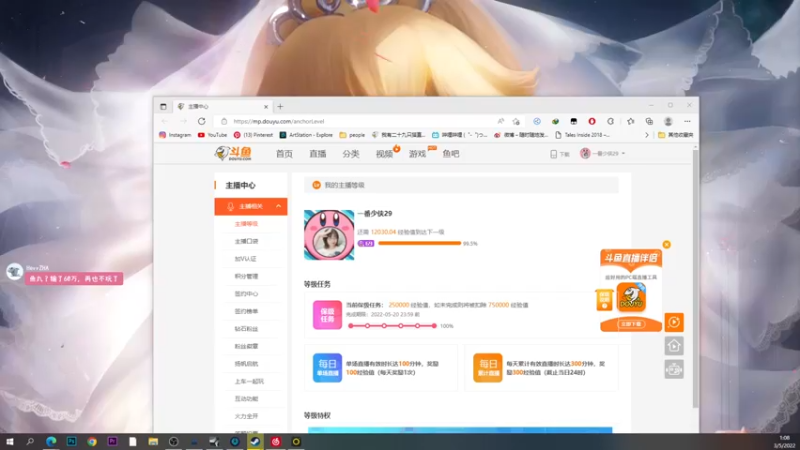Screen dimensions: 800x450
Task: Click the orange level progress bar at 99.5%
Action: point(419,243)
